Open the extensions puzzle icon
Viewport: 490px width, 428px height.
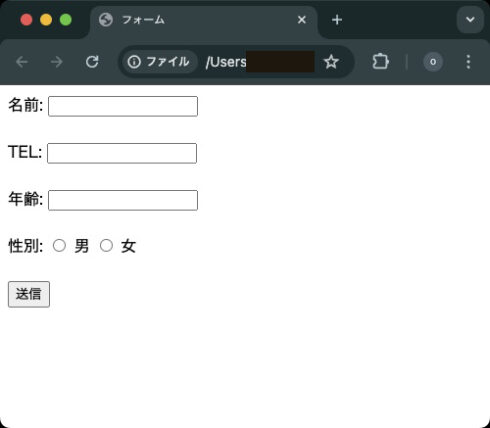coord(380,62)
